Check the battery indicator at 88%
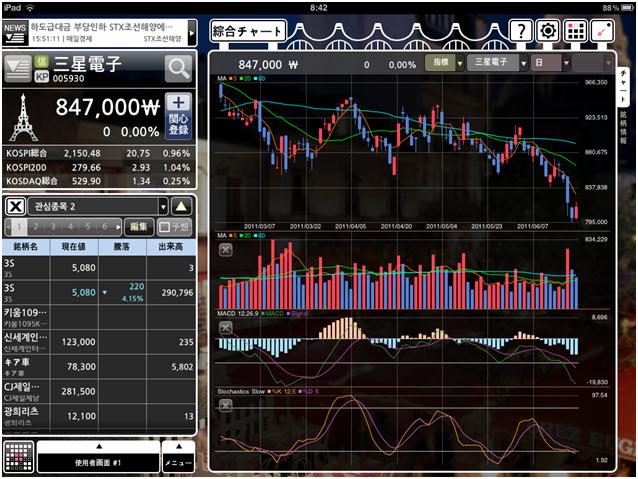 click(618, 8)
